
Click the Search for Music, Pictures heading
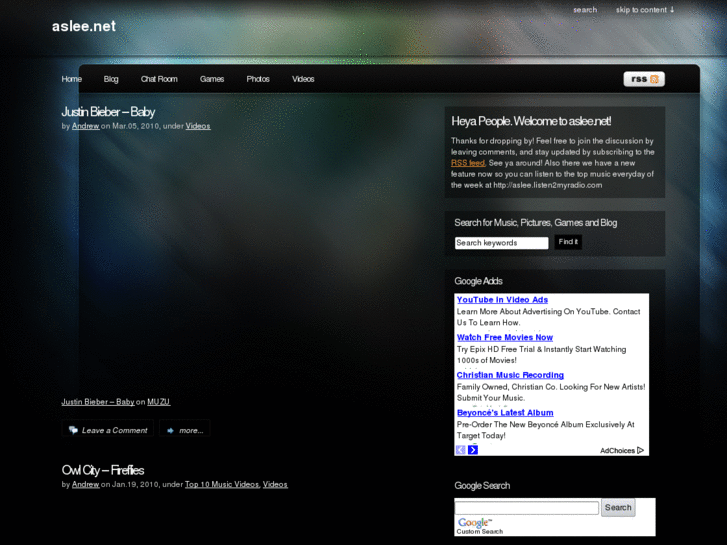pos(536,223)
